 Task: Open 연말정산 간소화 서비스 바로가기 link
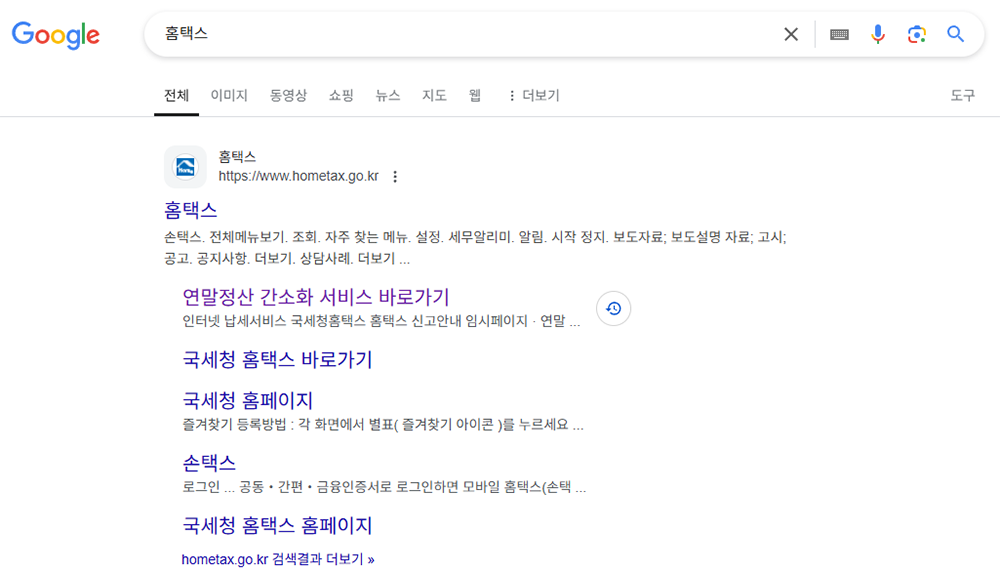316,297
